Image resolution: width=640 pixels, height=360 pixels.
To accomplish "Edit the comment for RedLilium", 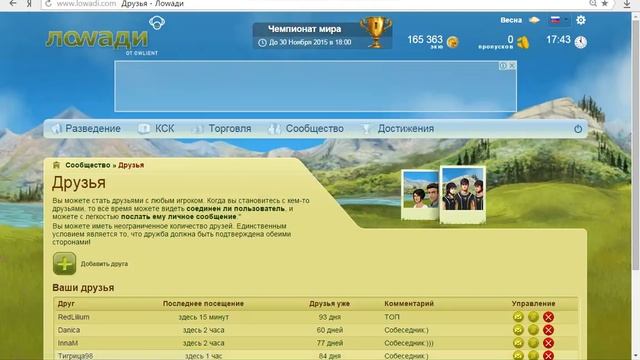I will click(x=533, y=317).
